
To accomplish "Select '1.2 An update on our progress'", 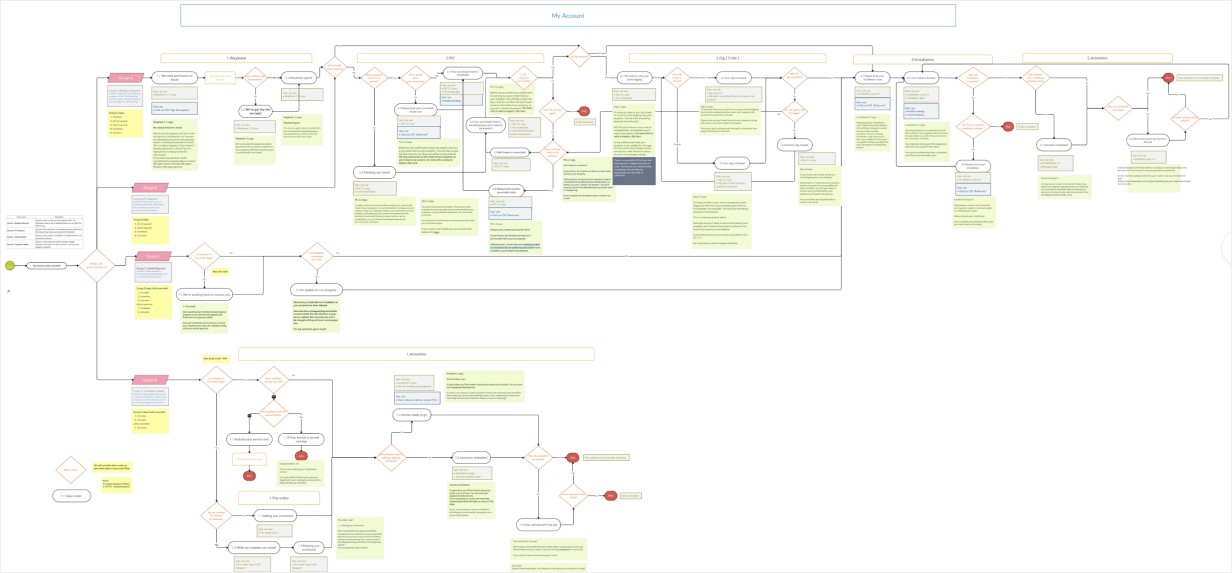I will coord(317,290).
